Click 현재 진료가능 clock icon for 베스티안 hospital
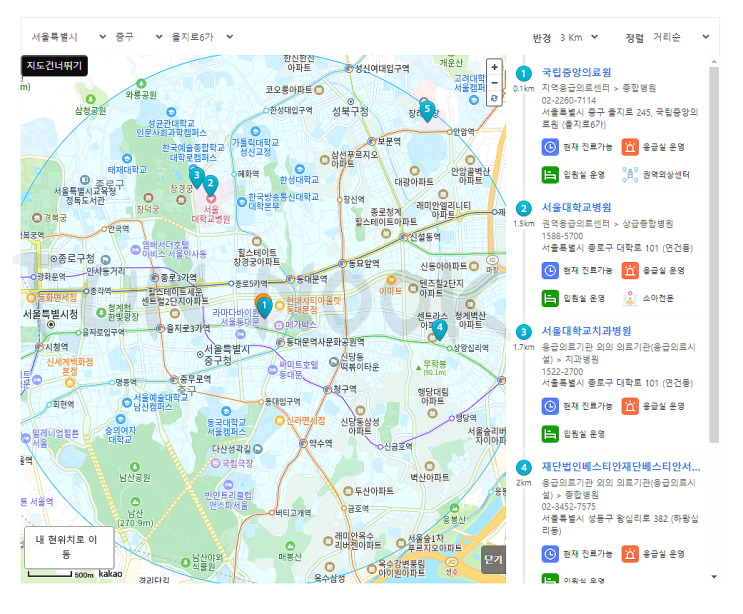743x614 pixels. (x=550, y=554)
